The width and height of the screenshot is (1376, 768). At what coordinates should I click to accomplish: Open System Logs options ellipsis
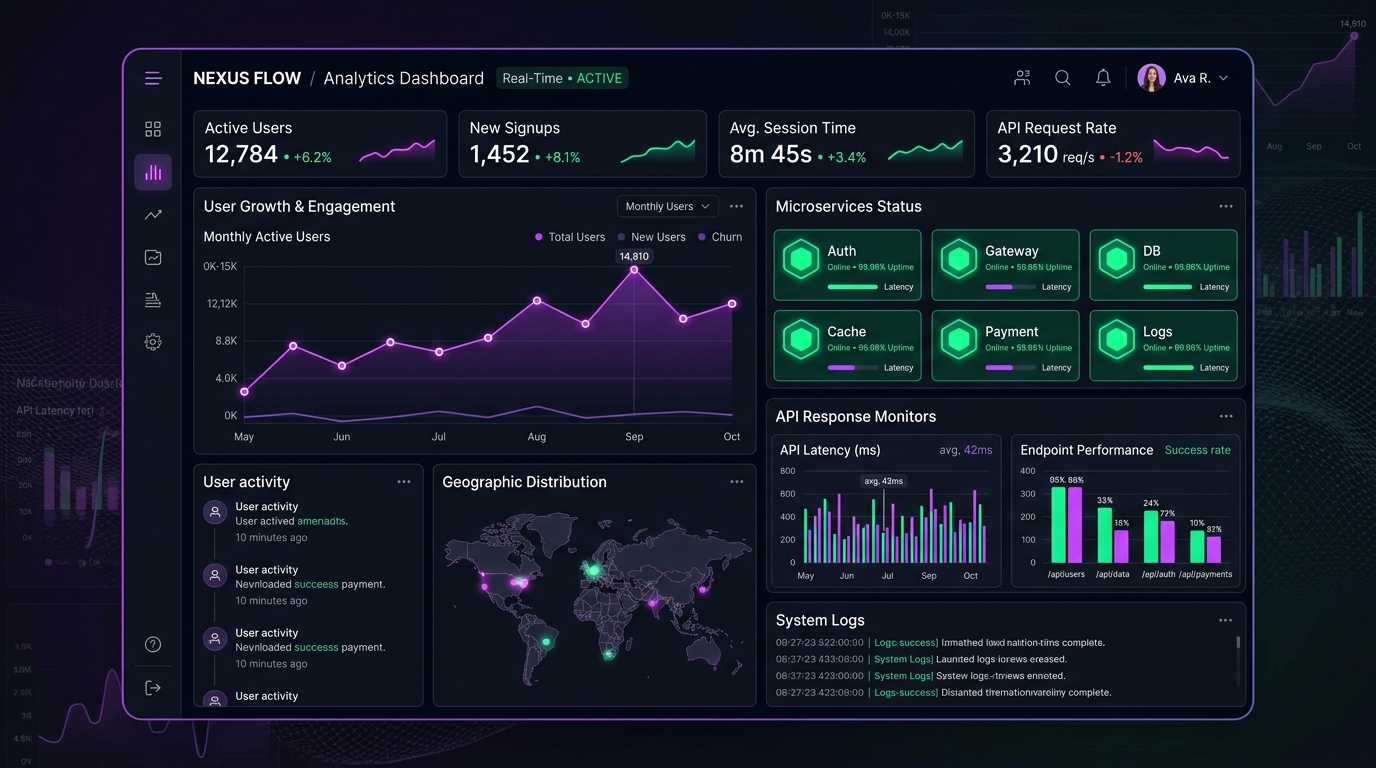coord(1226,621)
